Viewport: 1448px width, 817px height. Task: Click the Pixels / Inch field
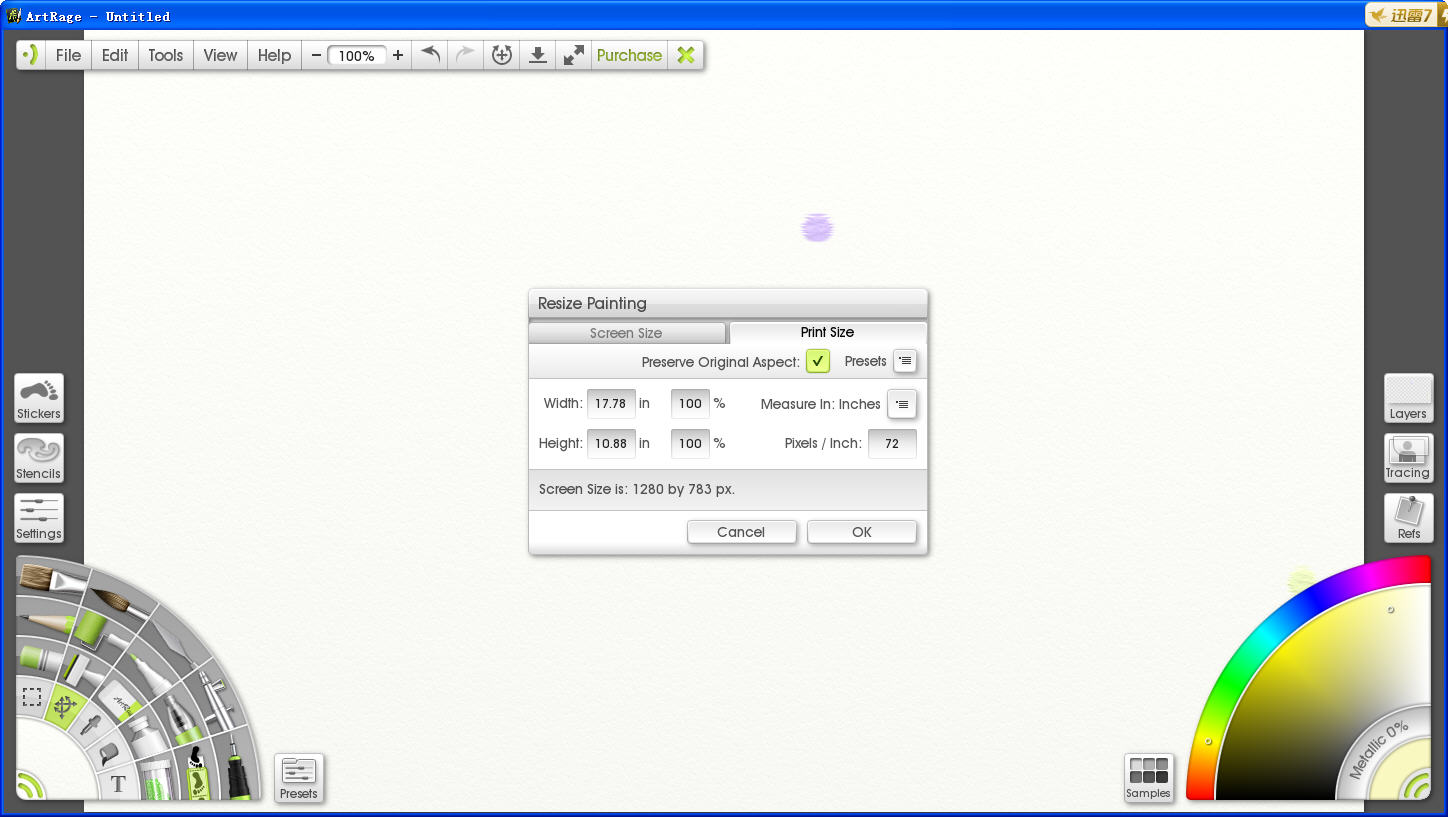[892, 443]
